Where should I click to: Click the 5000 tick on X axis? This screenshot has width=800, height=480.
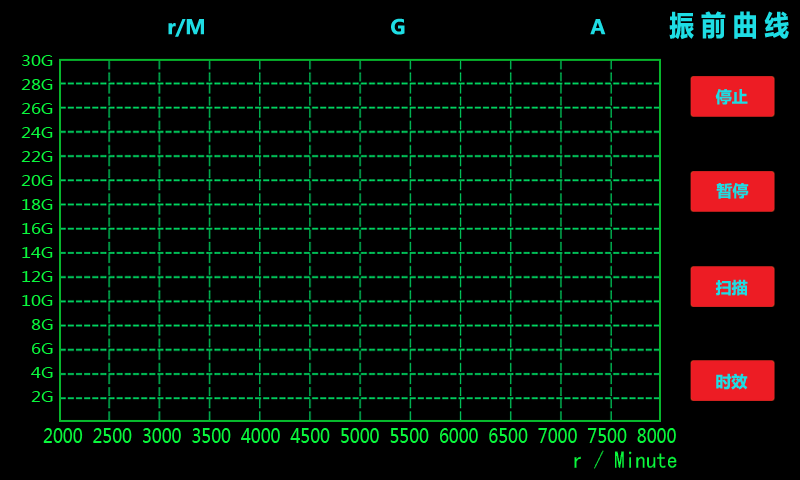[x=360, y=437]
